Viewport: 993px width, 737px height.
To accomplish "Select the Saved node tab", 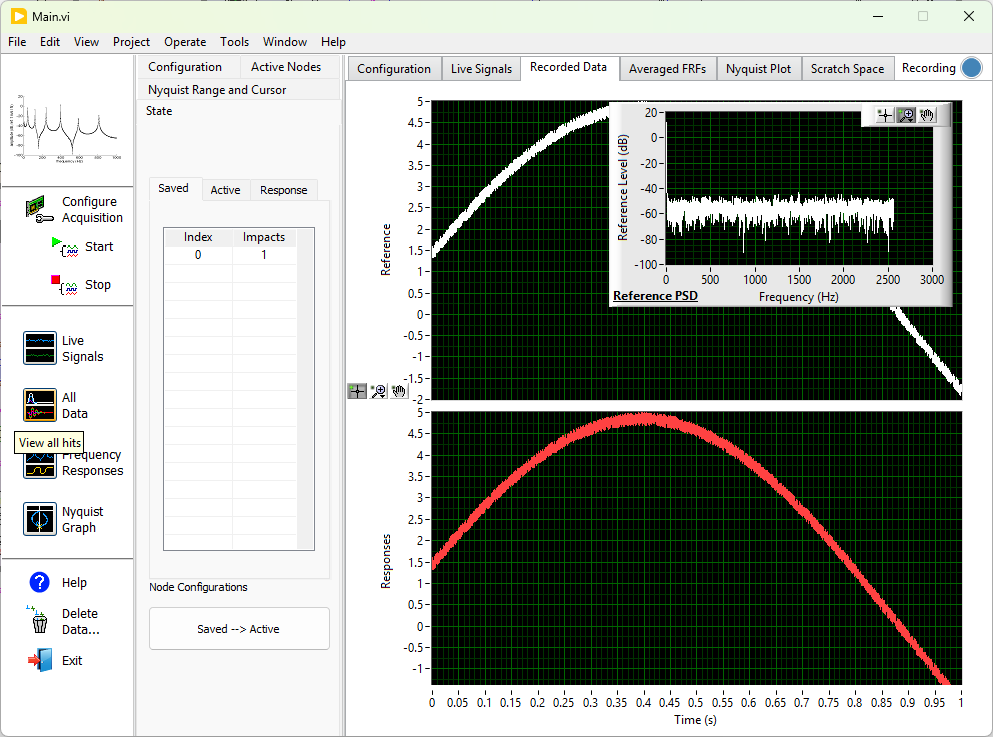I will tap(174, 189).
